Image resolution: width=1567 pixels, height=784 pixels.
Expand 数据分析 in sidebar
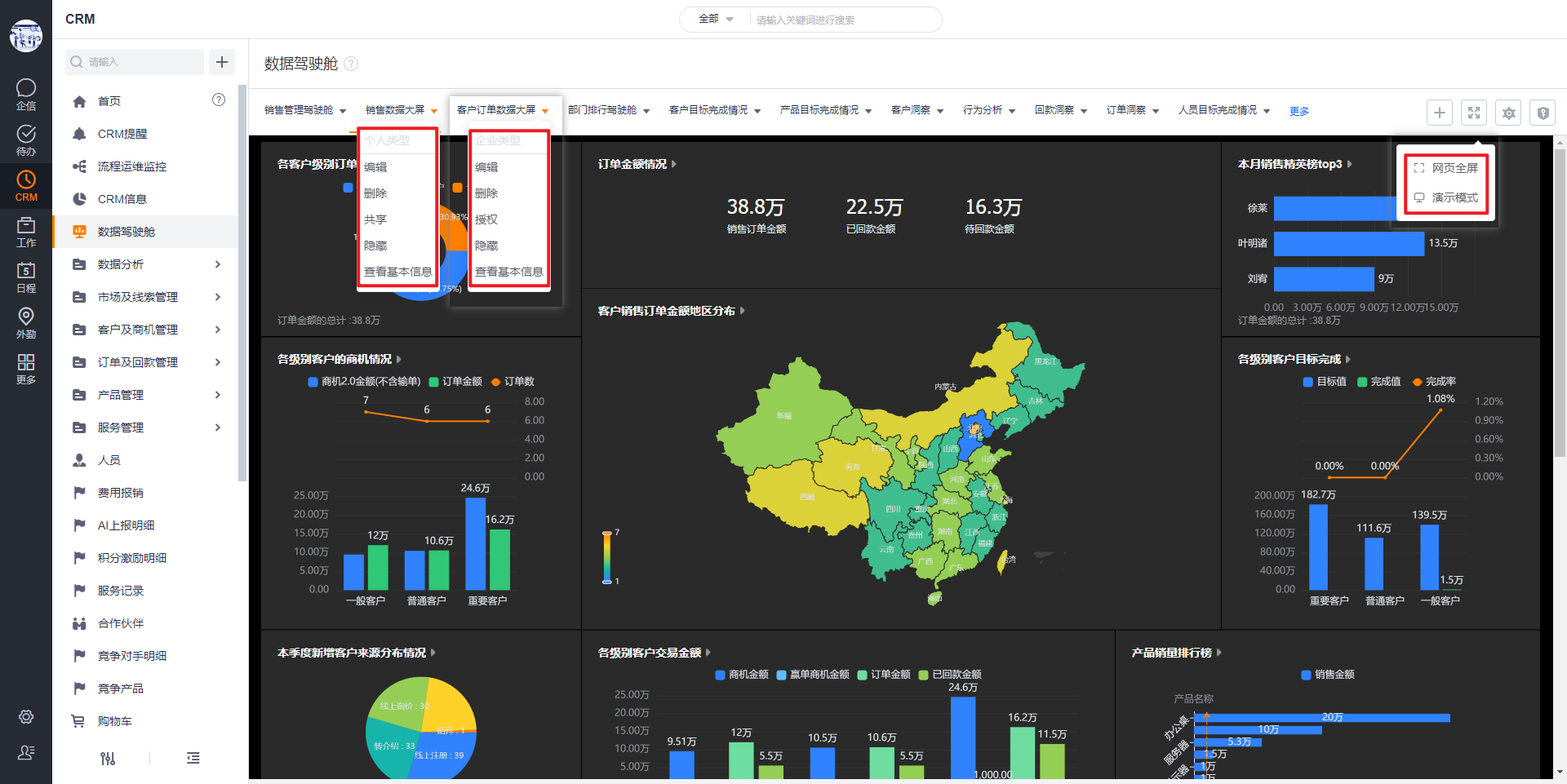click(x=217, y=264)
